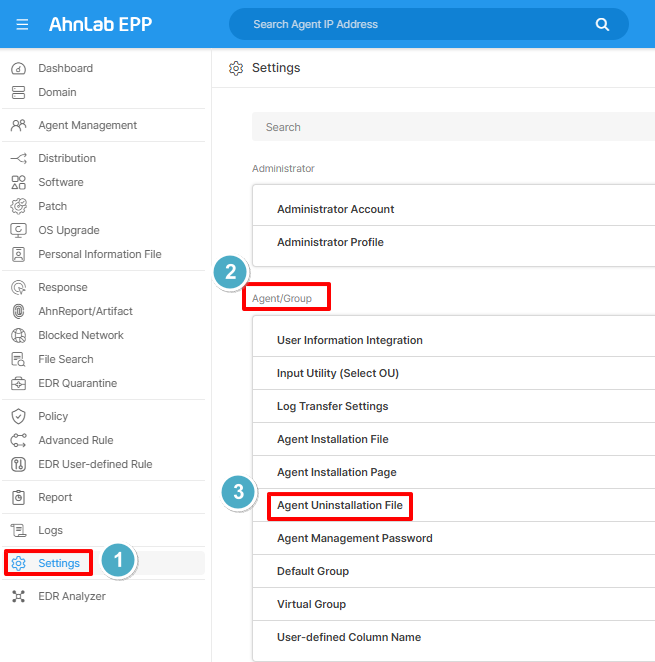
Task: Select EDR User-defined Rule item
Action: (95, 465)
